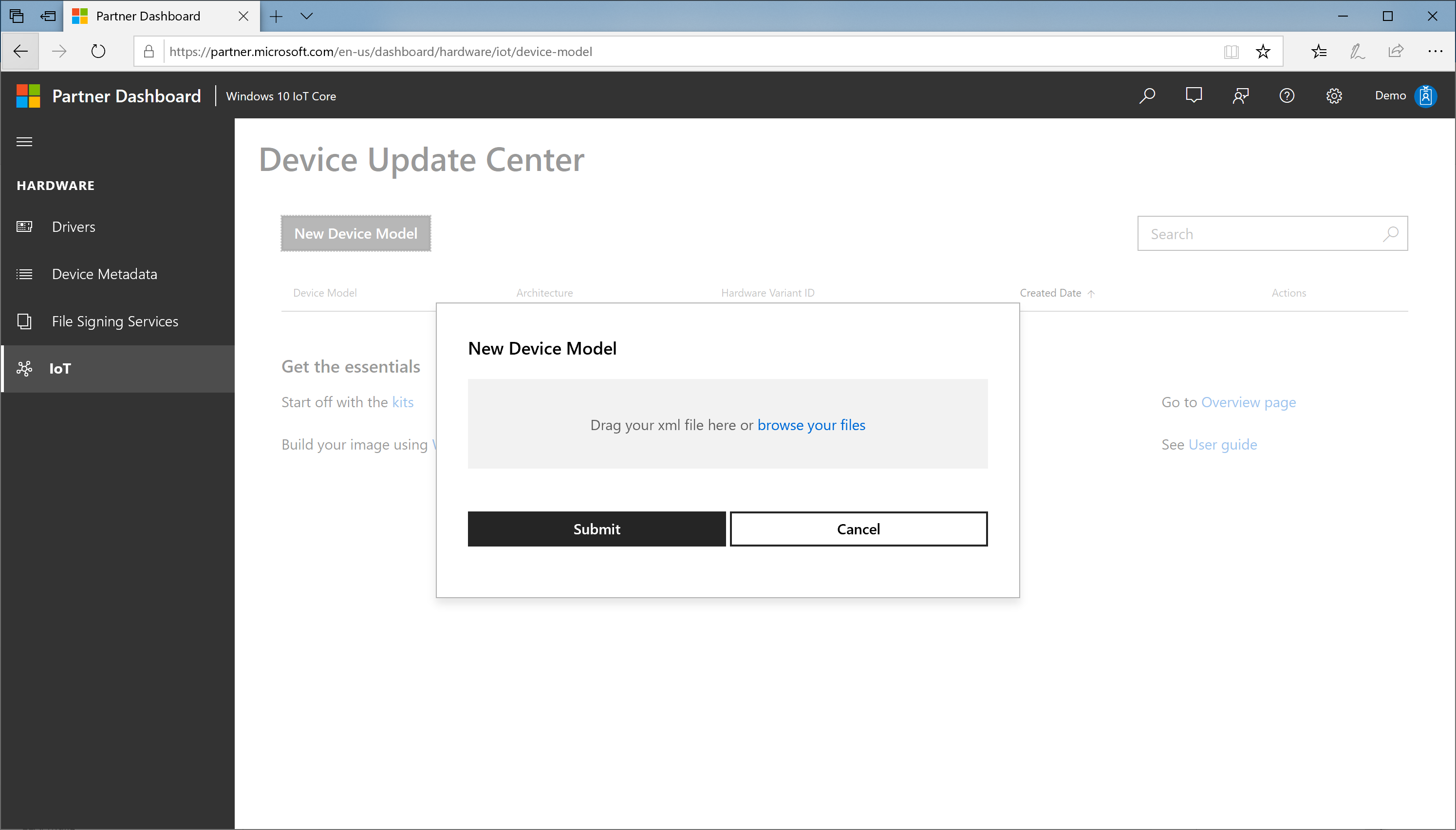
Task: Click the Overview page link
Action: click(x=1249, y=402)
